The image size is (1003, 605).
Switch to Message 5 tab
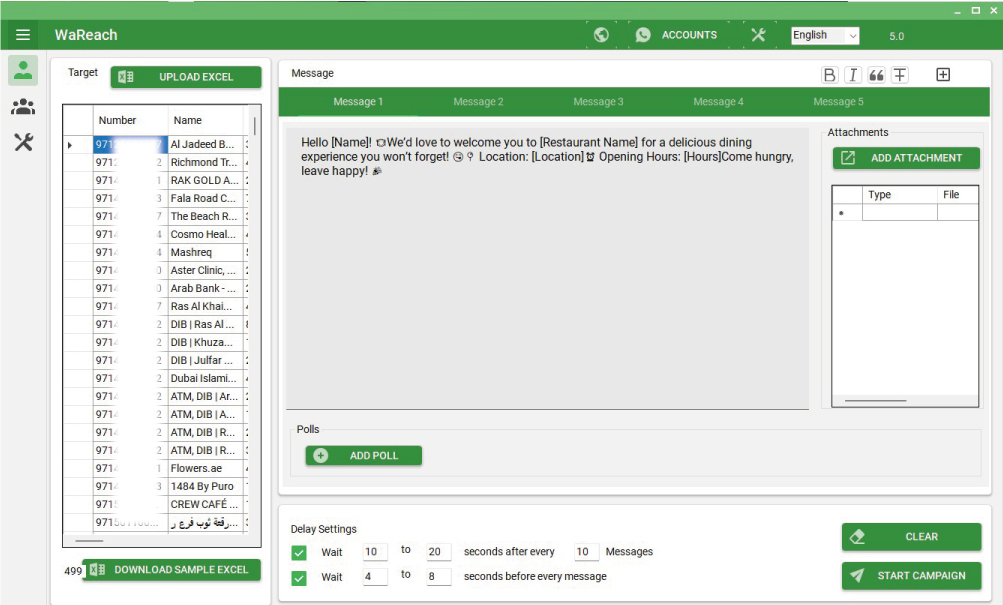point(838,102)
